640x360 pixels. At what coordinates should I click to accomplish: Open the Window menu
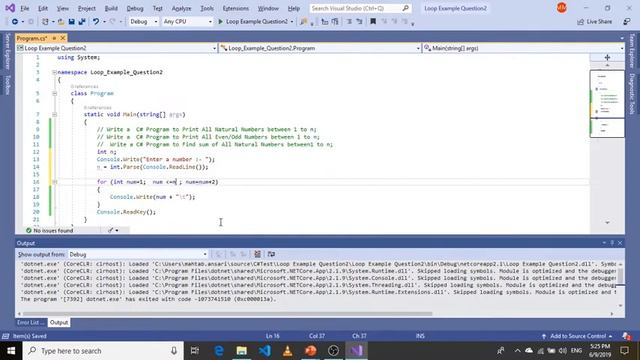click(268, 8)
